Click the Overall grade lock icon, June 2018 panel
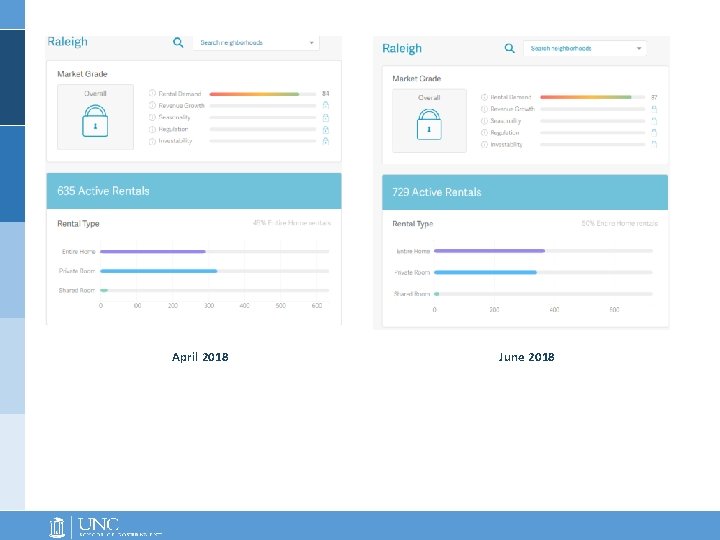This screenshot has width=720, height=540. click(429, 124)
